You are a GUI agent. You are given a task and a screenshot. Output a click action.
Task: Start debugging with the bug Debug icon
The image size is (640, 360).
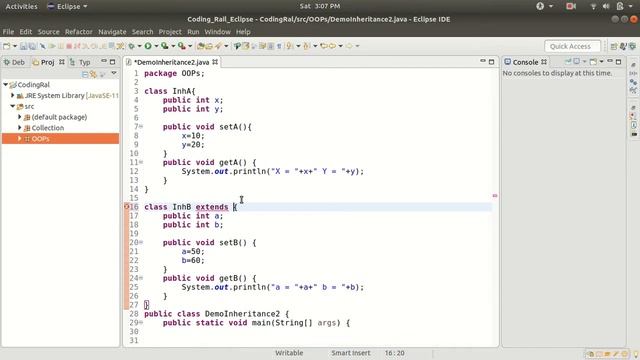click(131, 46)
